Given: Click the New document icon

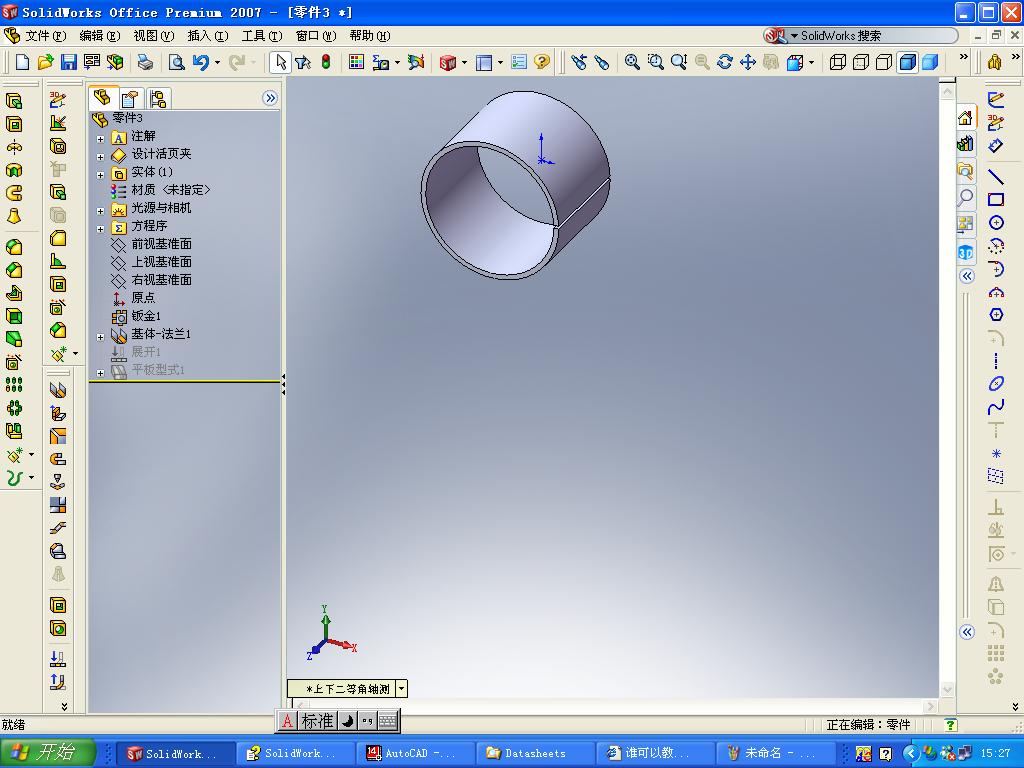Looking at the screenshot, I should click(x=22, y=62).
